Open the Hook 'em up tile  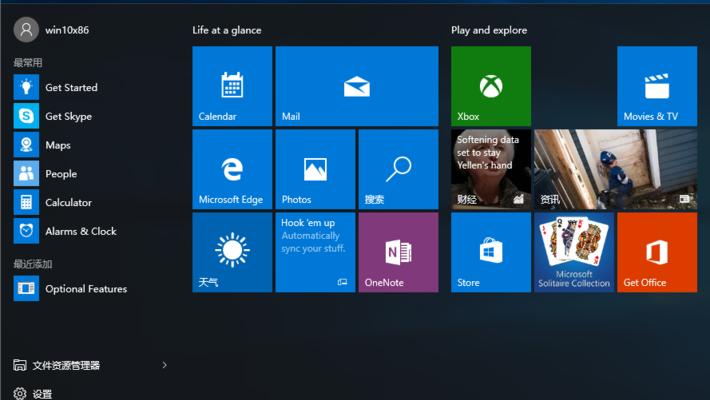[315, 252]
